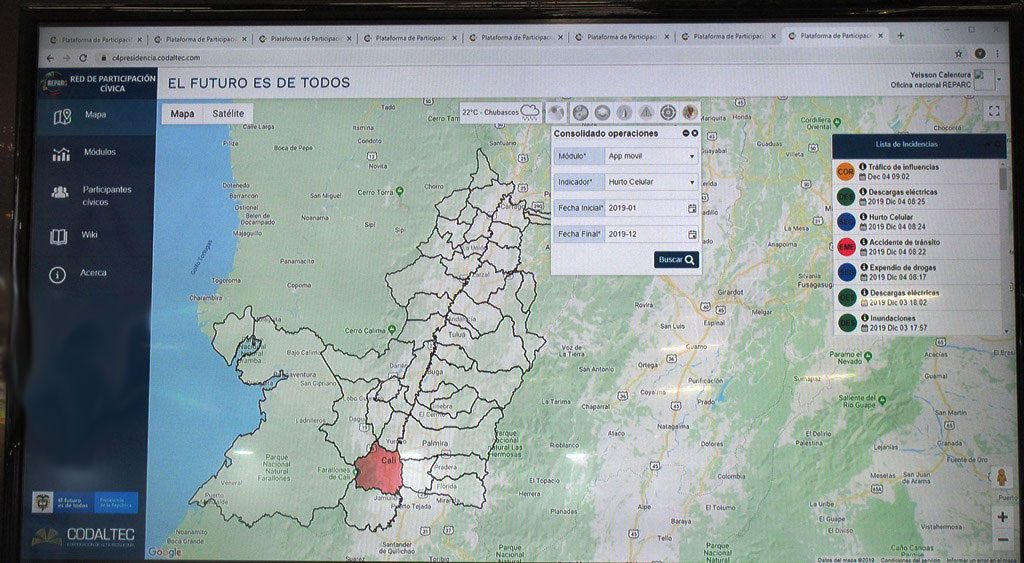Click the Buscar search button
The height and width of the screenshot is (563, 1024).
click(677, 260)
